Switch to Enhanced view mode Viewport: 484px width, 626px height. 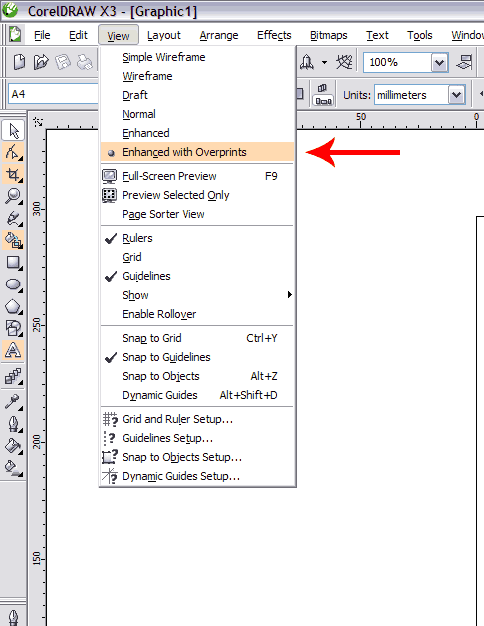coord(197,133)
